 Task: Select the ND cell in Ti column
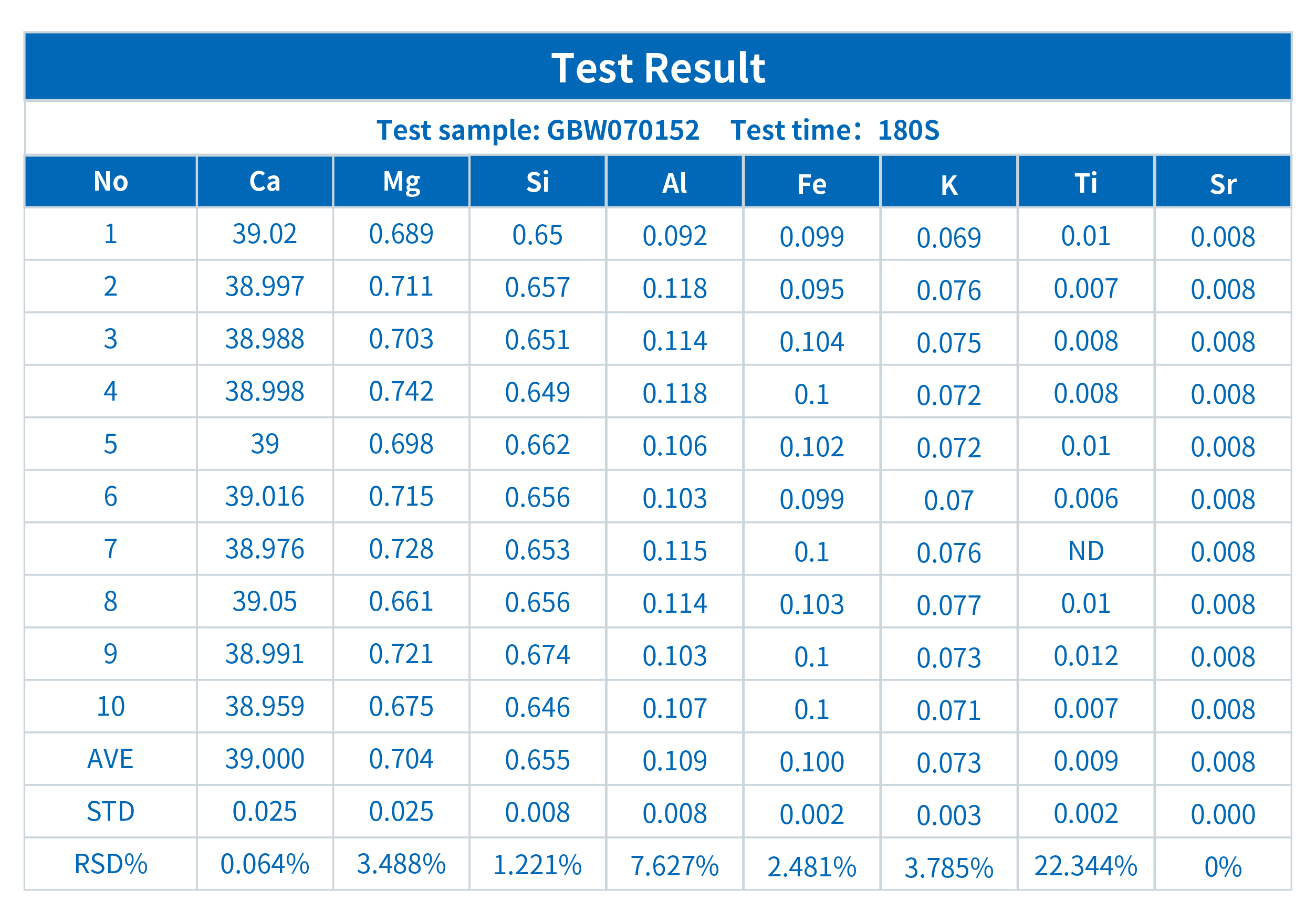[x=1085, y=551]
